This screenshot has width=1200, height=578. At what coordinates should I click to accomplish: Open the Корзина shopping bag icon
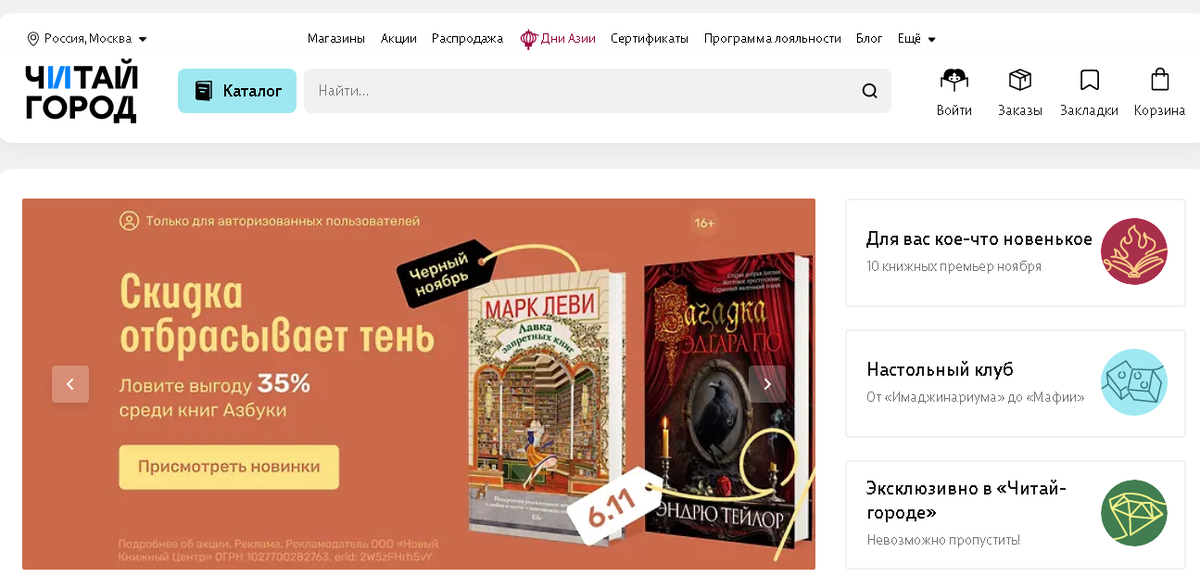click(1160, 80)
